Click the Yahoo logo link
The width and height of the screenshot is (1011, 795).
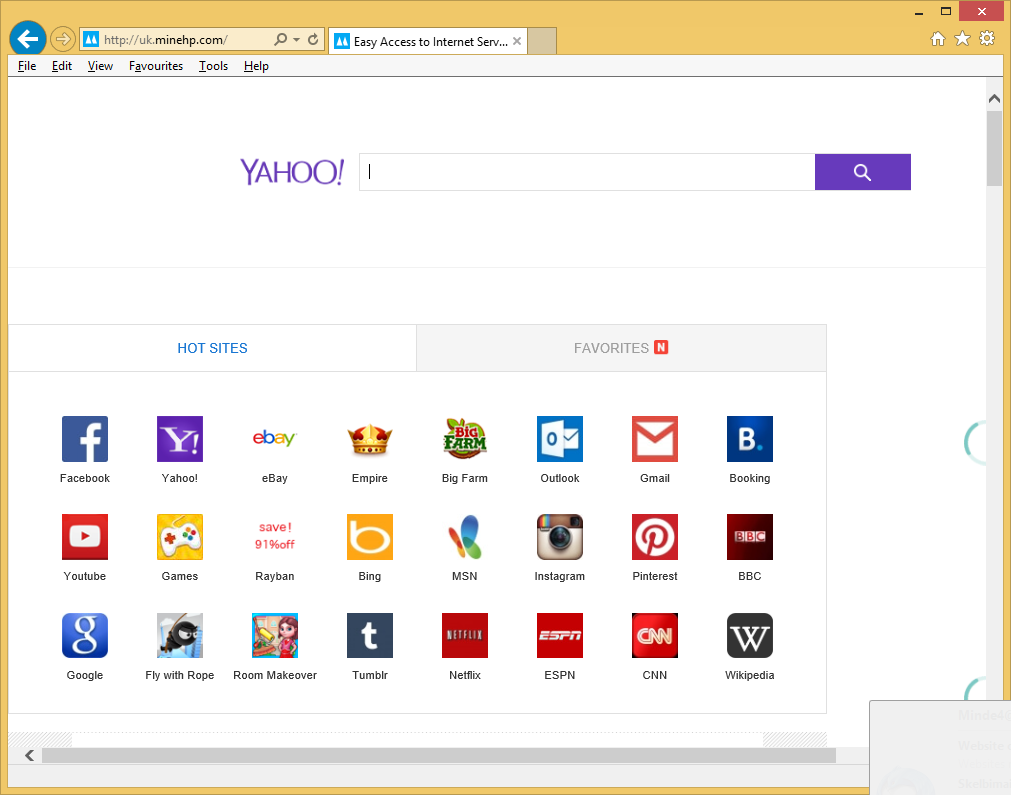pyautogui.click(x=291, y=172)
